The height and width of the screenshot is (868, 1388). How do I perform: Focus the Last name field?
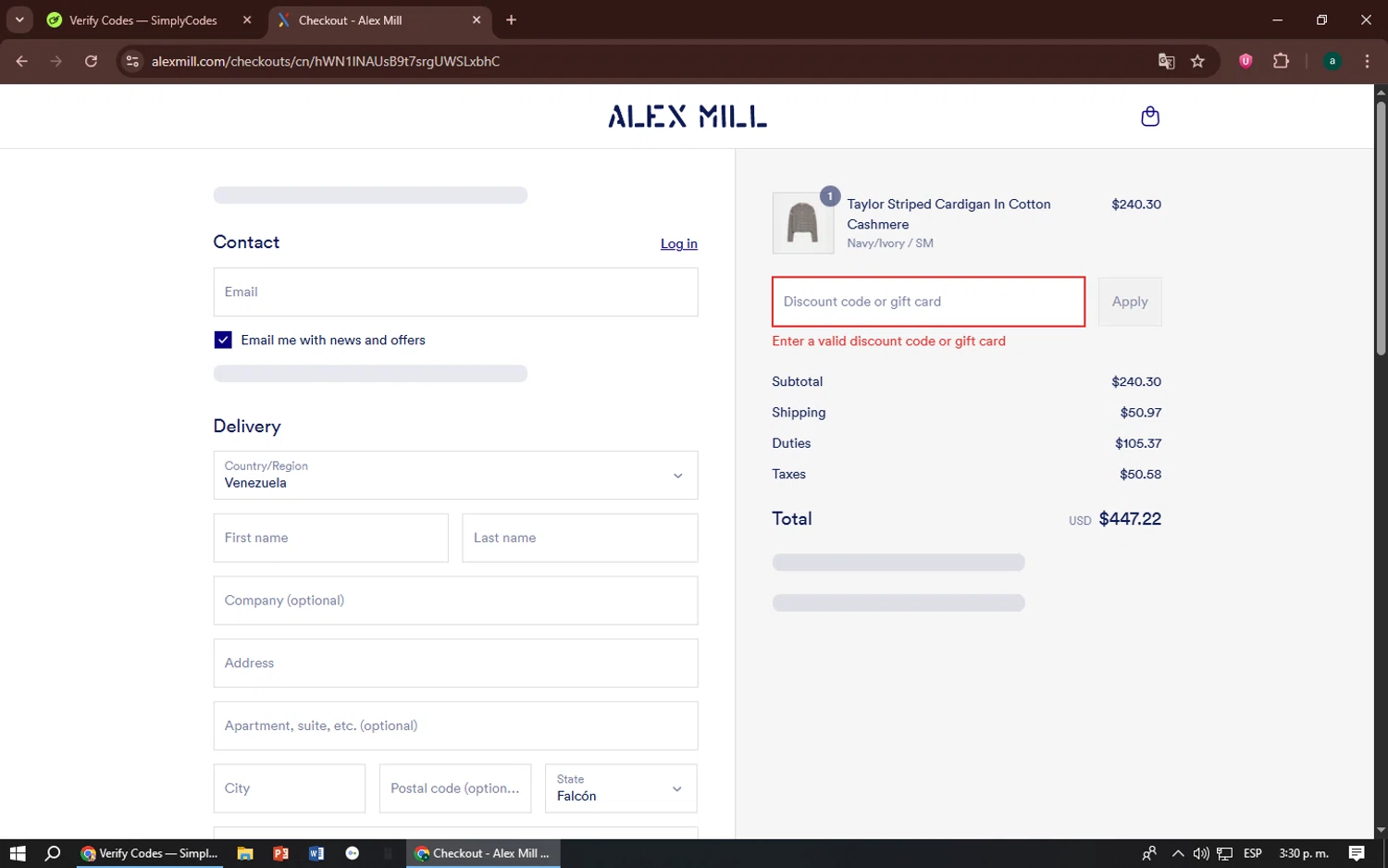(579, 538)
